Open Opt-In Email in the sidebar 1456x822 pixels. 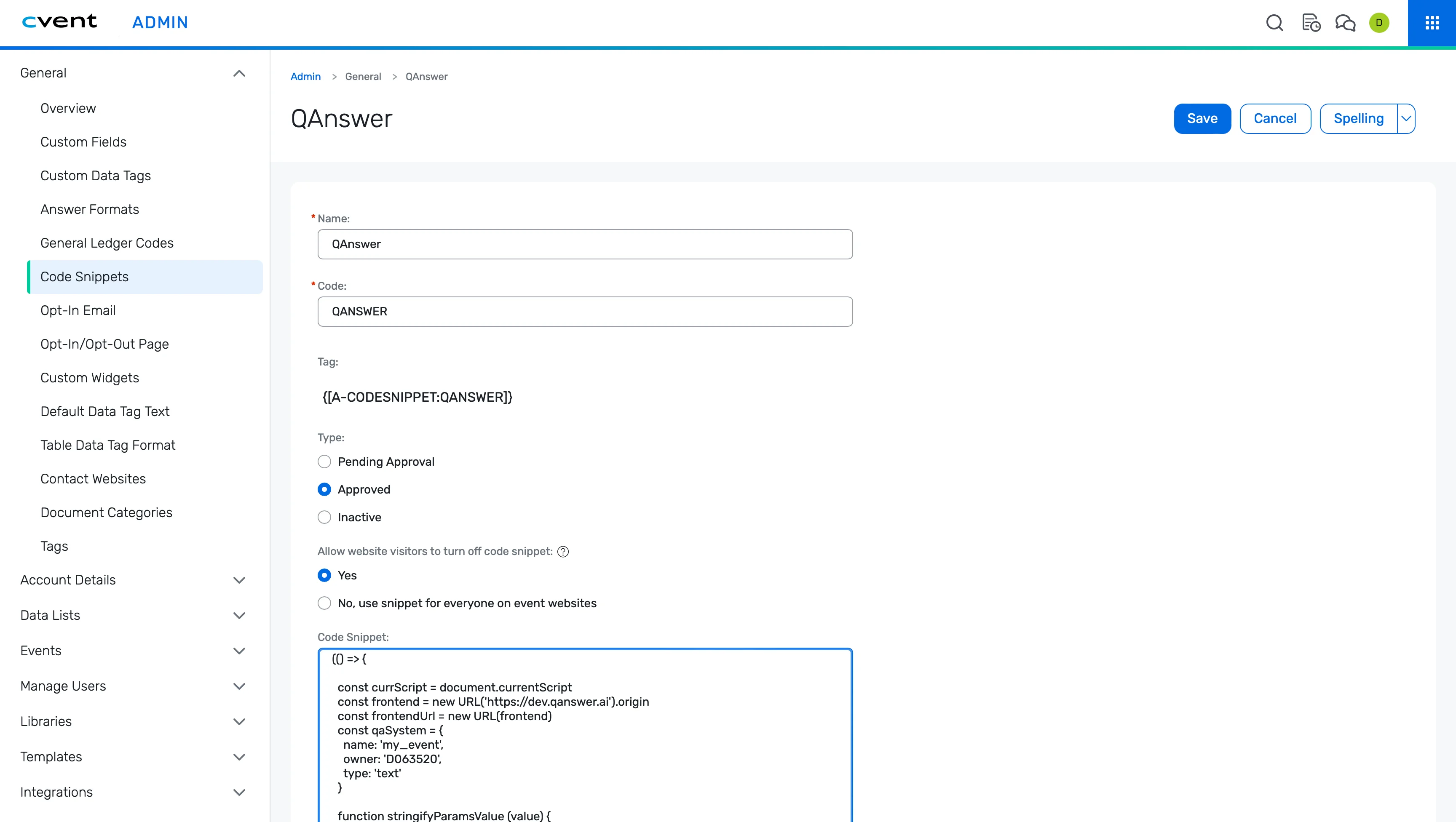pyautogui.click(x=78, y=310)
